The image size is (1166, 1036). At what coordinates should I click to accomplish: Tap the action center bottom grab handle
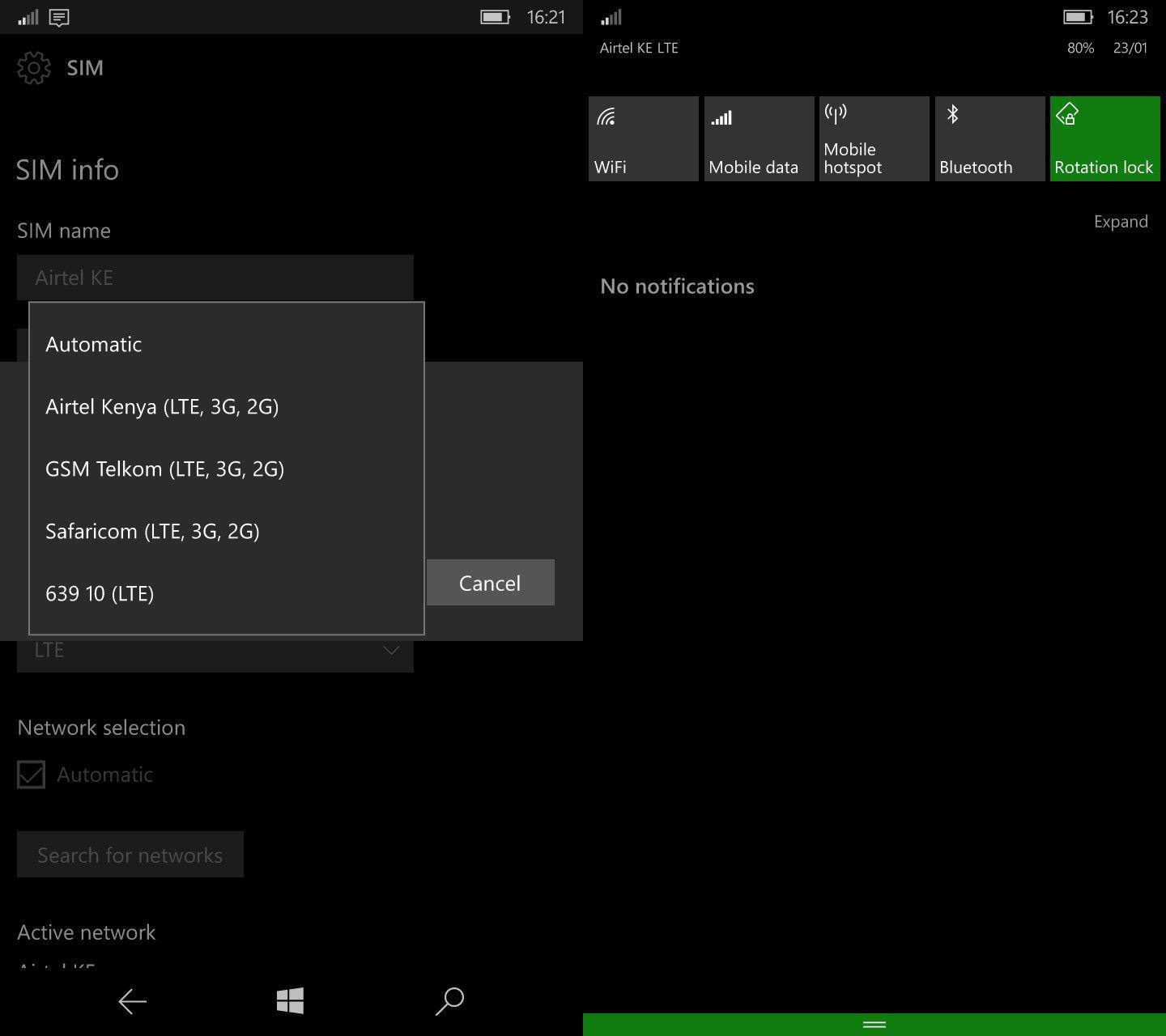874,1025
